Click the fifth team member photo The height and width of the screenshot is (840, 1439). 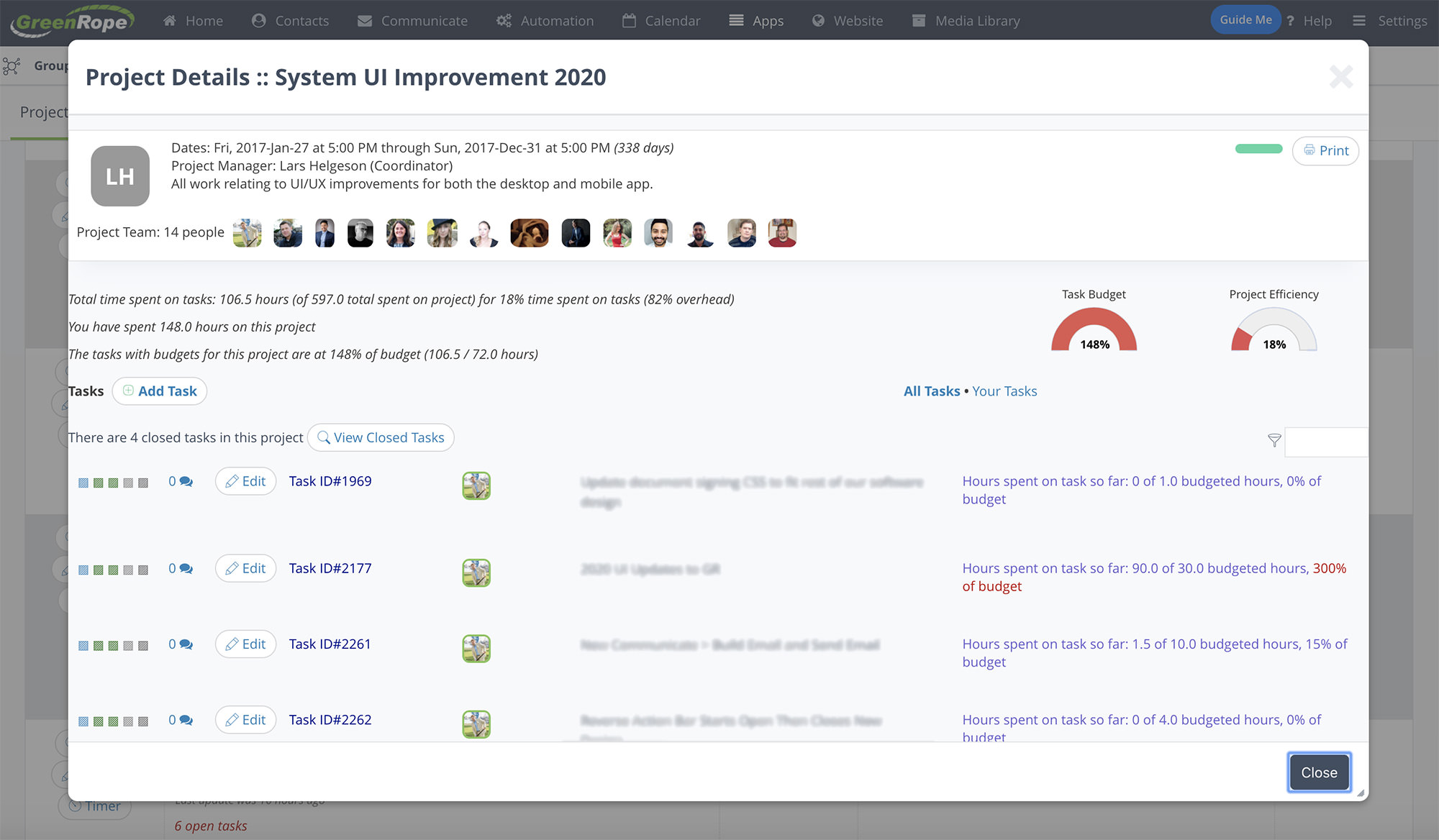(x=401, y=233)
